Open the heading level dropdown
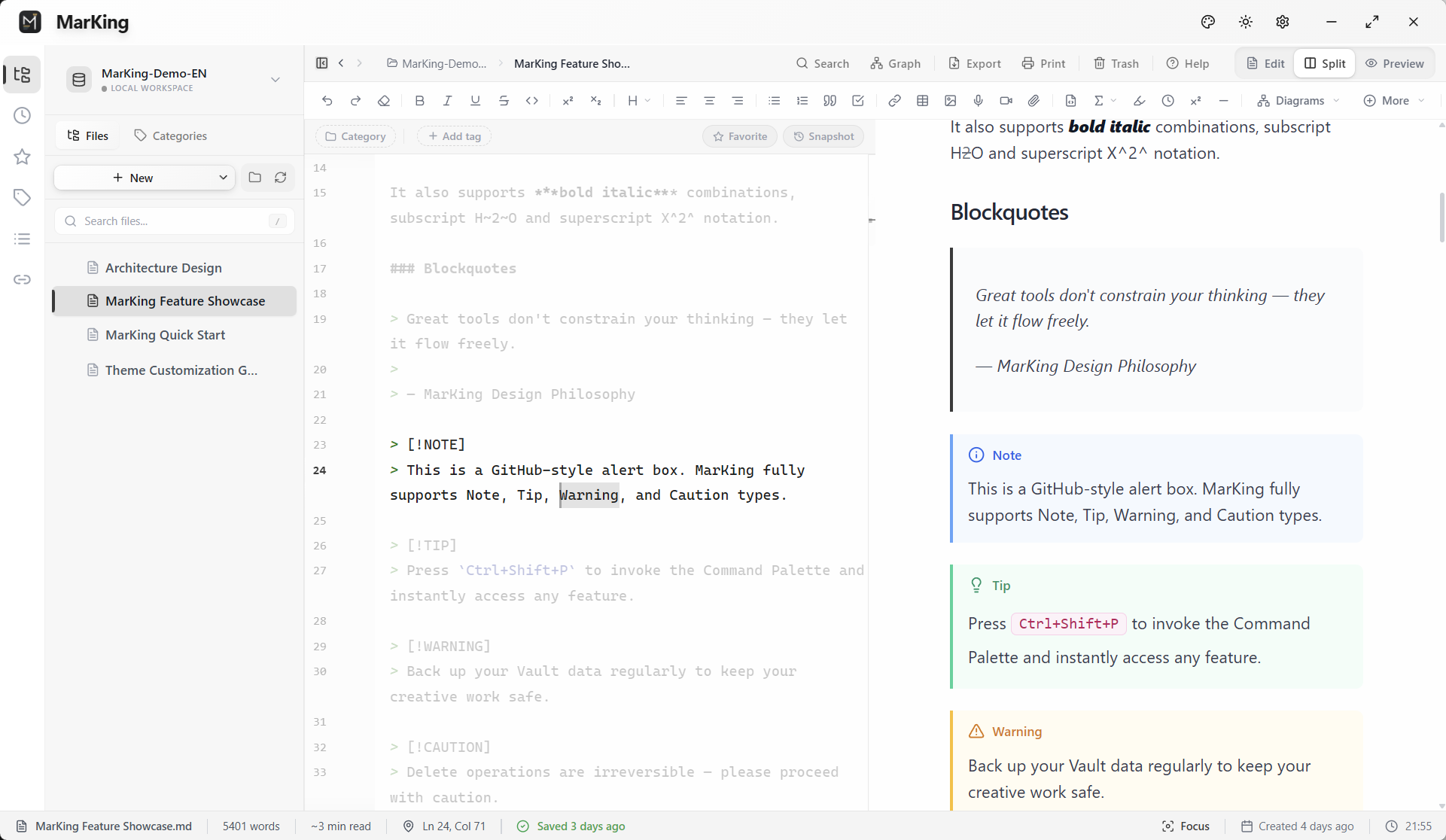Image resolution: width=1446 pixels, height=840 pixels. (638, 101)
